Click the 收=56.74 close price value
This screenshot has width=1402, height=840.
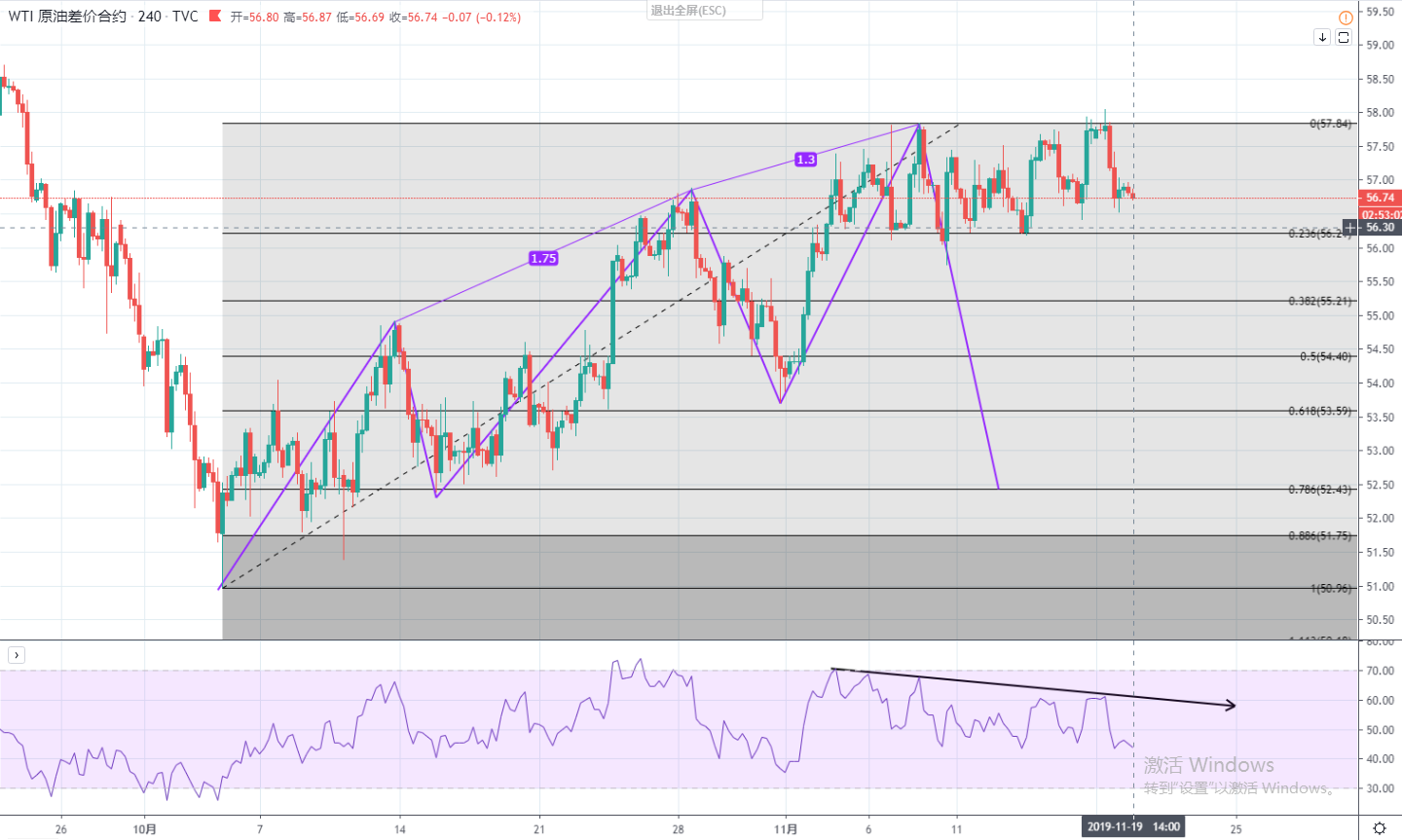point(413,18)
